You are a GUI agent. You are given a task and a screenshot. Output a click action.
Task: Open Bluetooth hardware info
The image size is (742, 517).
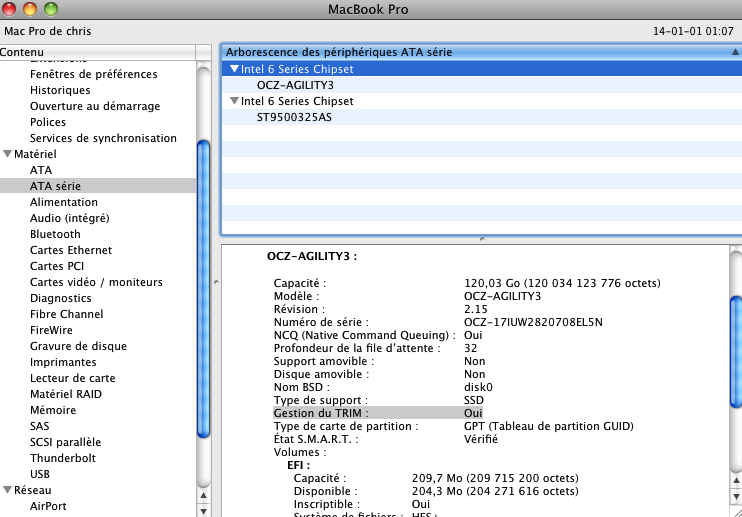(55, 234)
